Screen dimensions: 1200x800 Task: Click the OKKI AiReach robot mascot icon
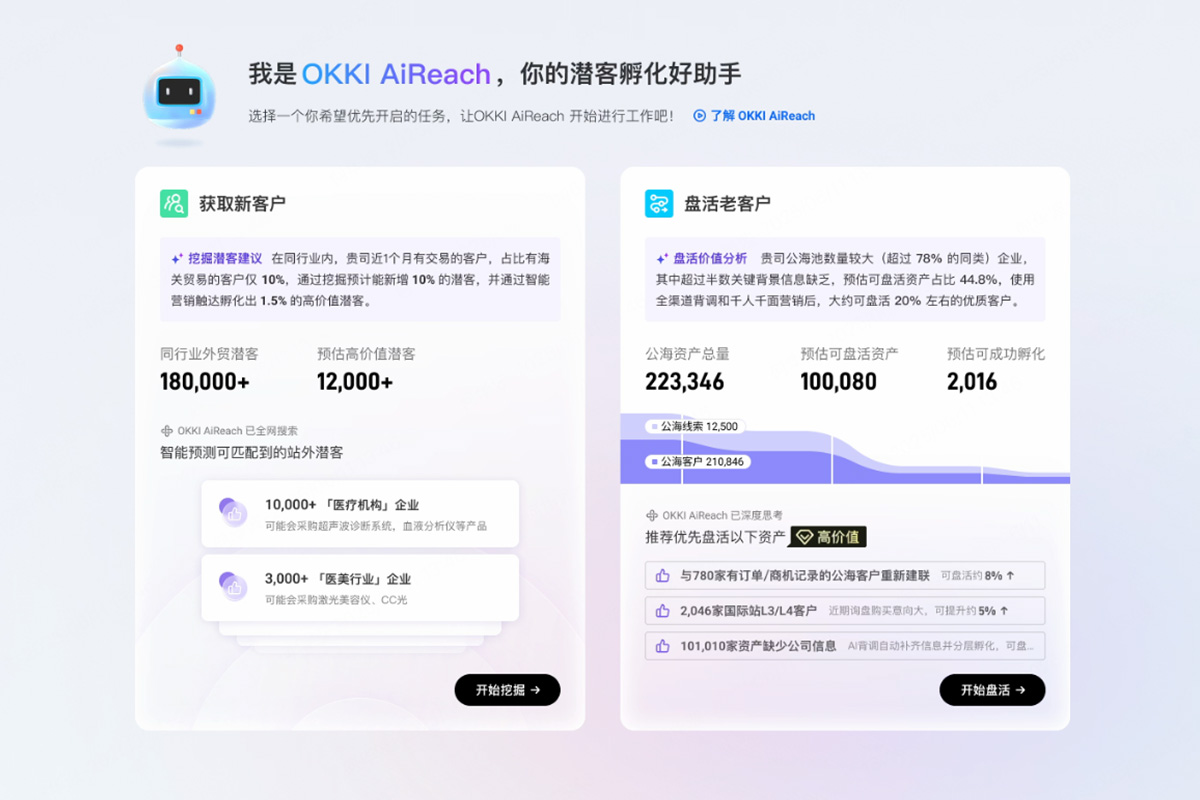point(178,92)
